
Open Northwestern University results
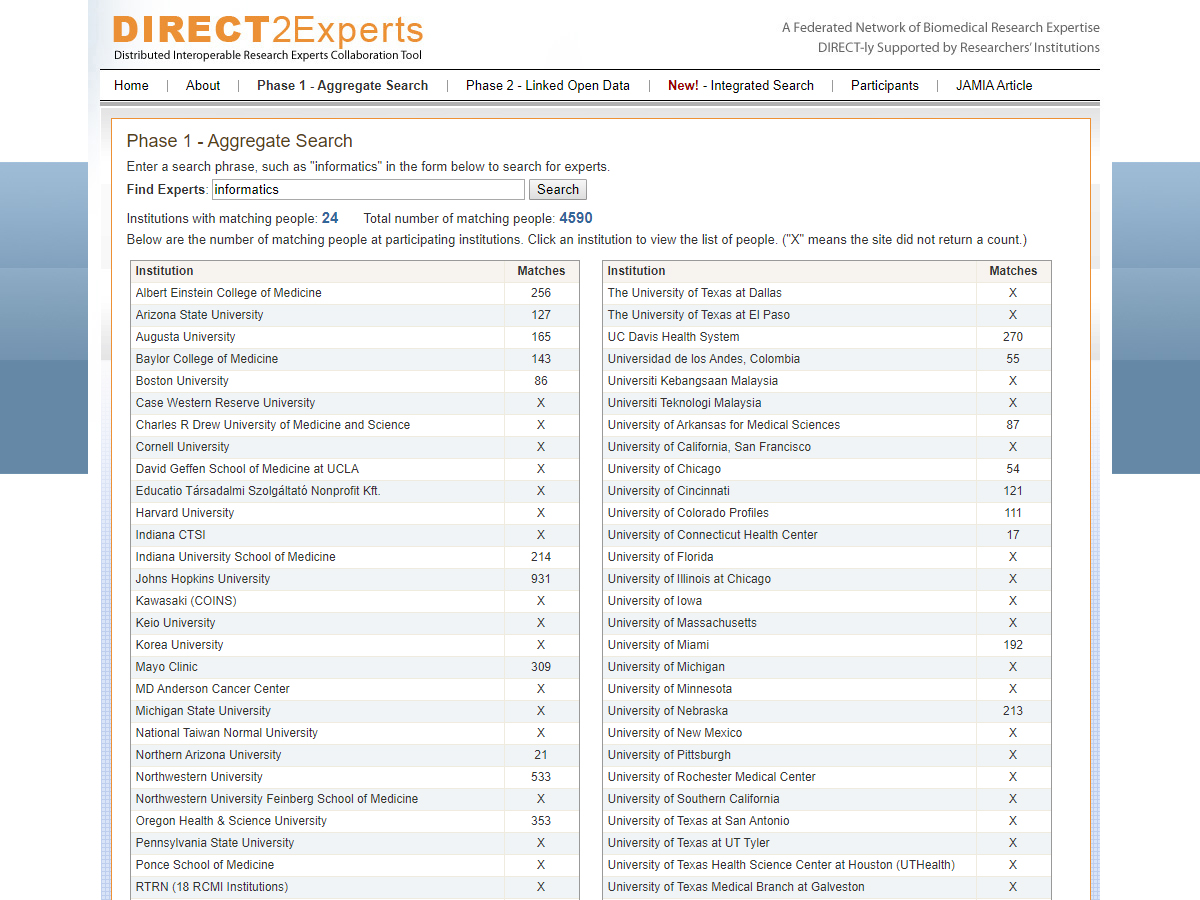coord(199,777)
